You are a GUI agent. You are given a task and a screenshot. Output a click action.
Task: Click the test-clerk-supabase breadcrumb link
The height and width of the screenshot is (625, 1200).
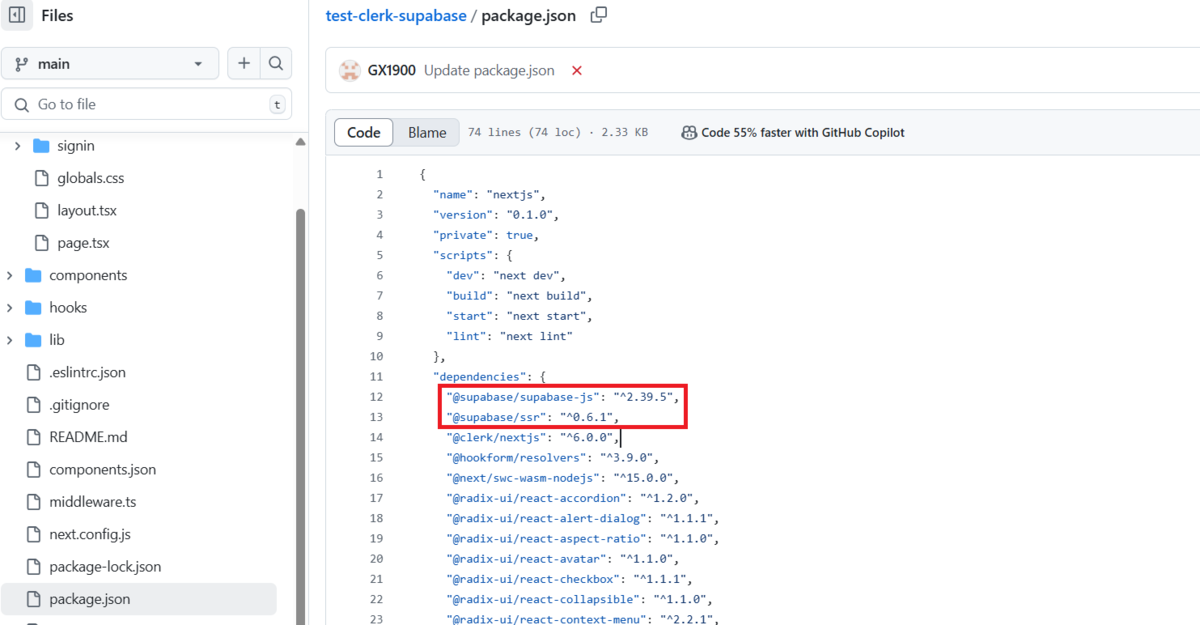(x=396, y=16)
